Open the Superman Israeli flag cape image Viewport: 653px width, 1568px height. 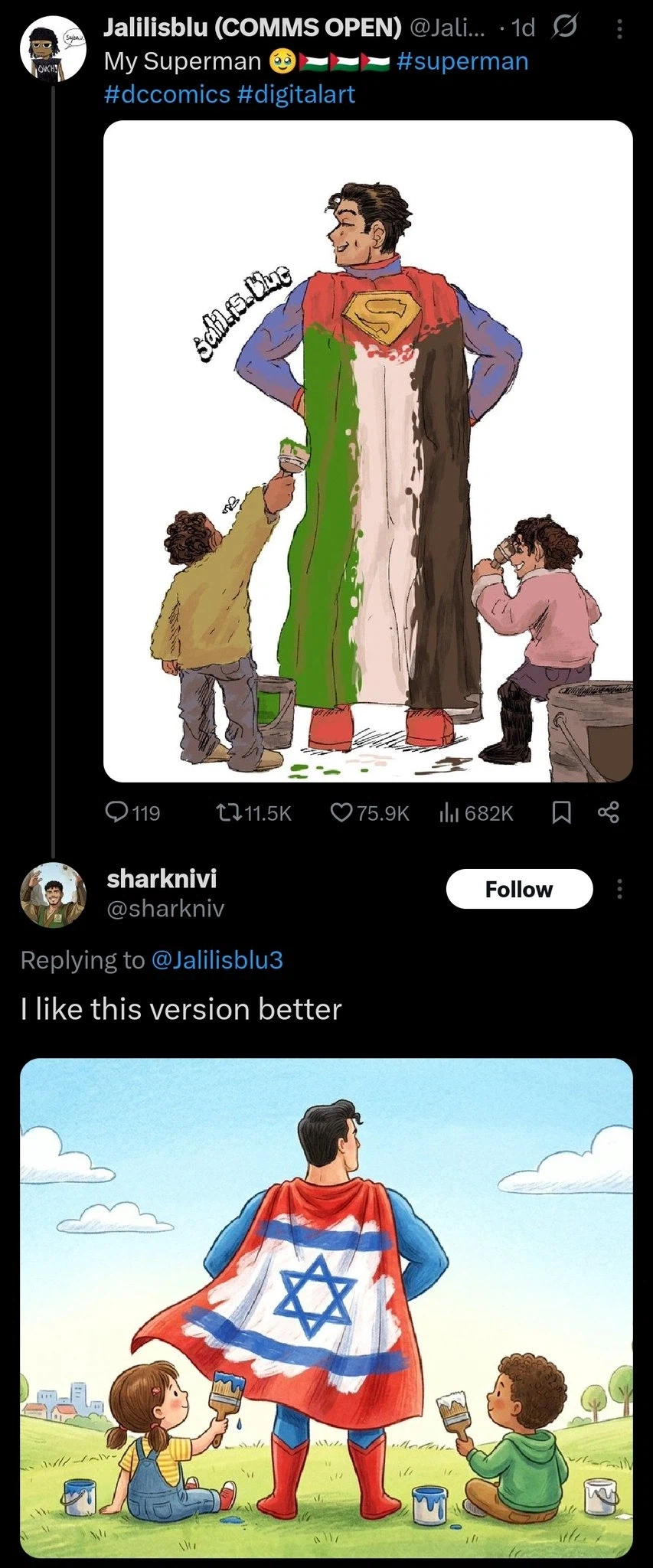326,1308
